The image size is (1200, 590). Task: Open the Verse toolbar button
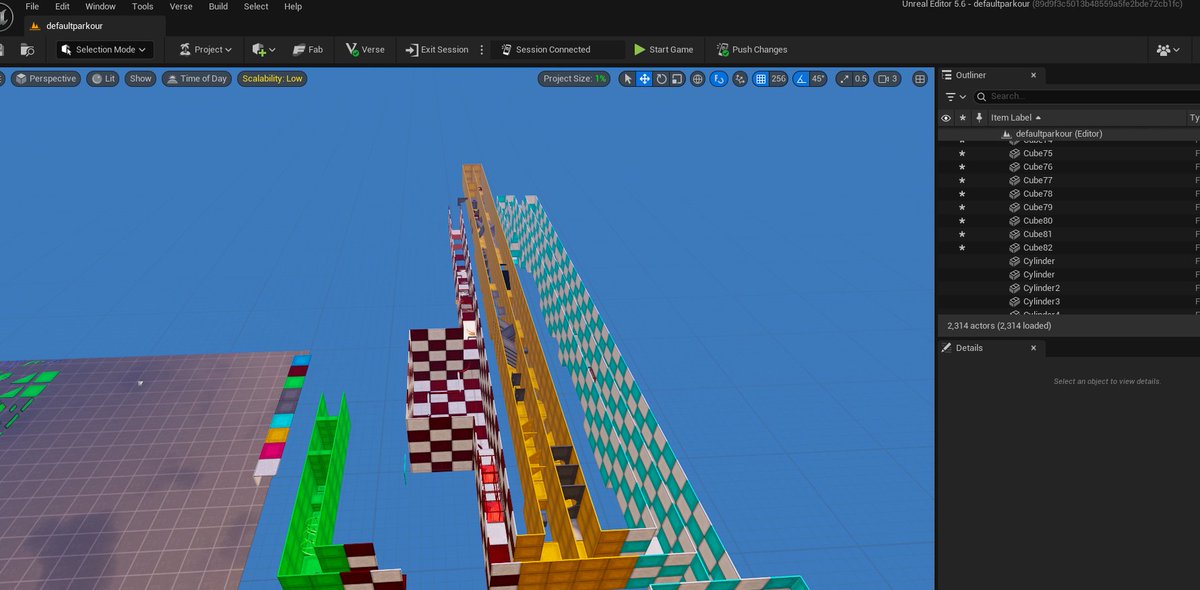365,49
